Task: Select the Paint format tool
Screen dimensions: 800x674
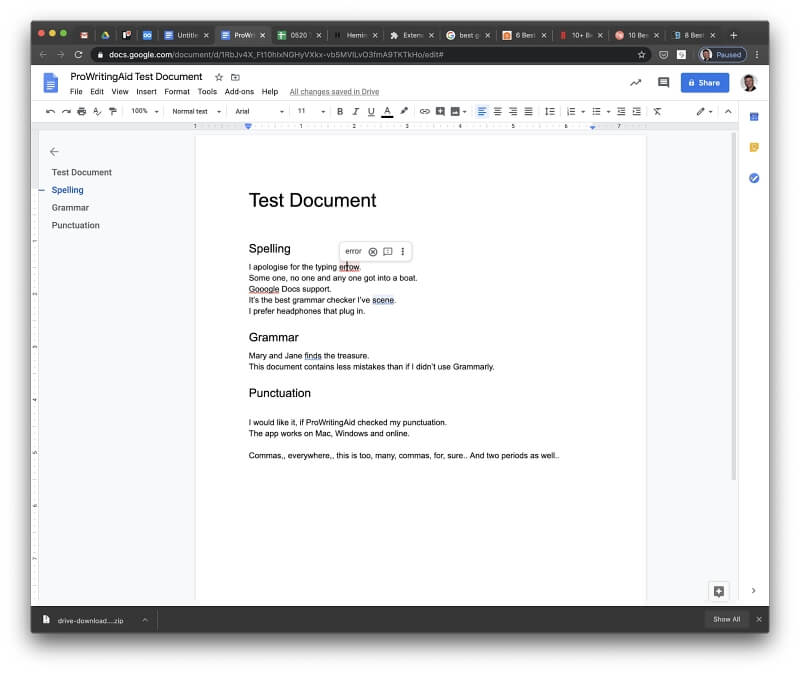Action: [113, 111]
